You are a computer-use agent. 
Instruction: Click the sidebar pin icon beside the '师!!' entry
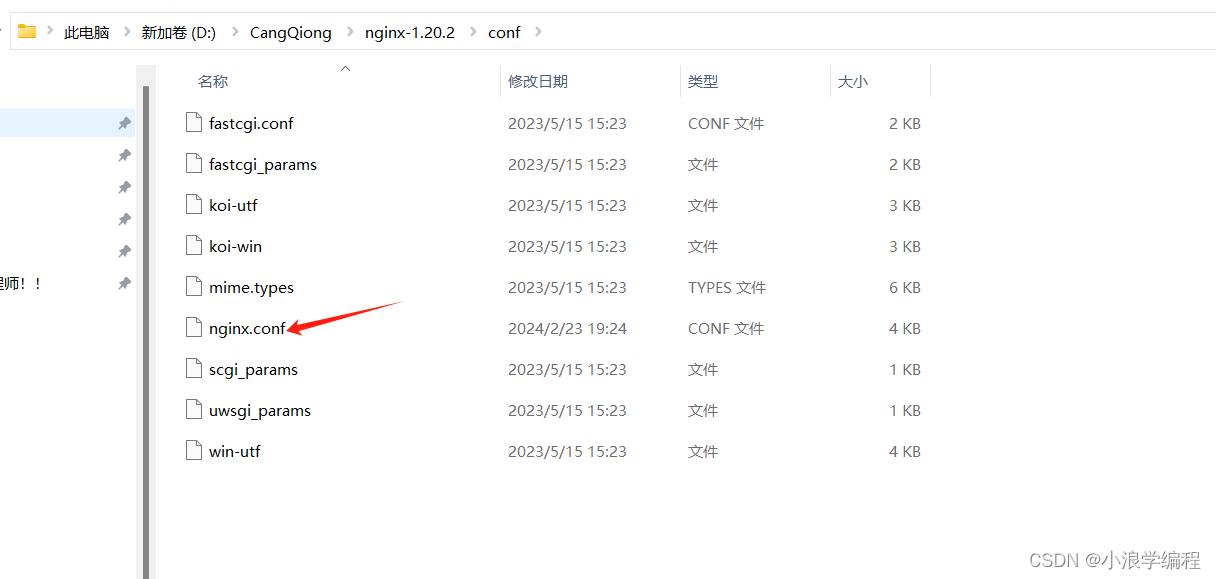pos(124,283)
